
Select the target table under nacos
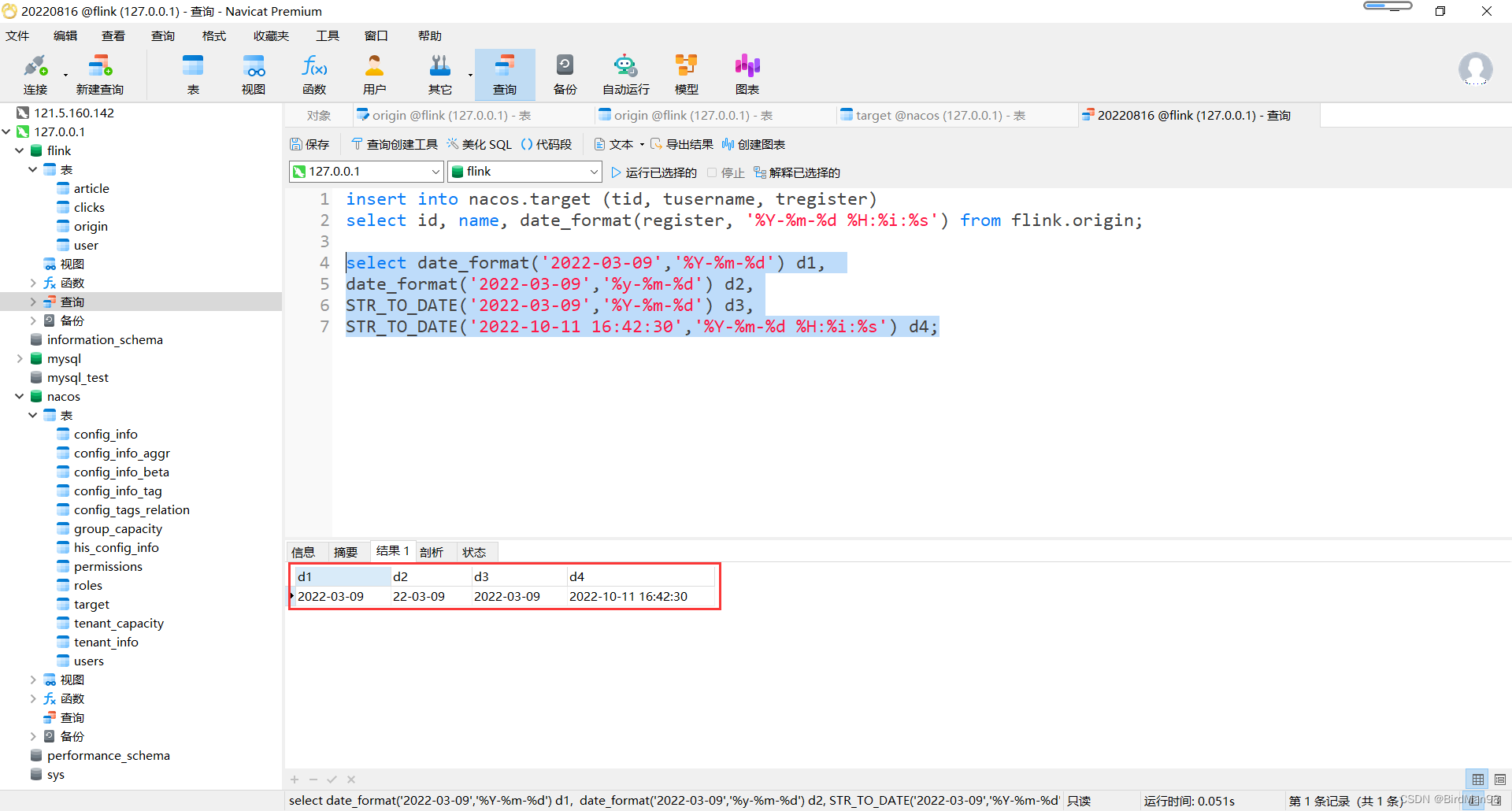click(91, 604)
